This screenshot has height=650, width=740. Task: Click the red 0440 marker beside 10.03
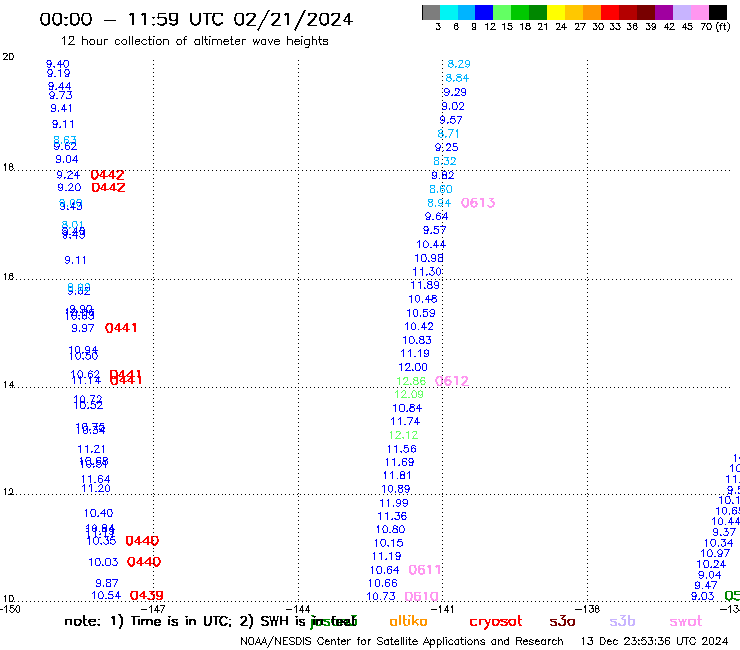pos(144,562)
